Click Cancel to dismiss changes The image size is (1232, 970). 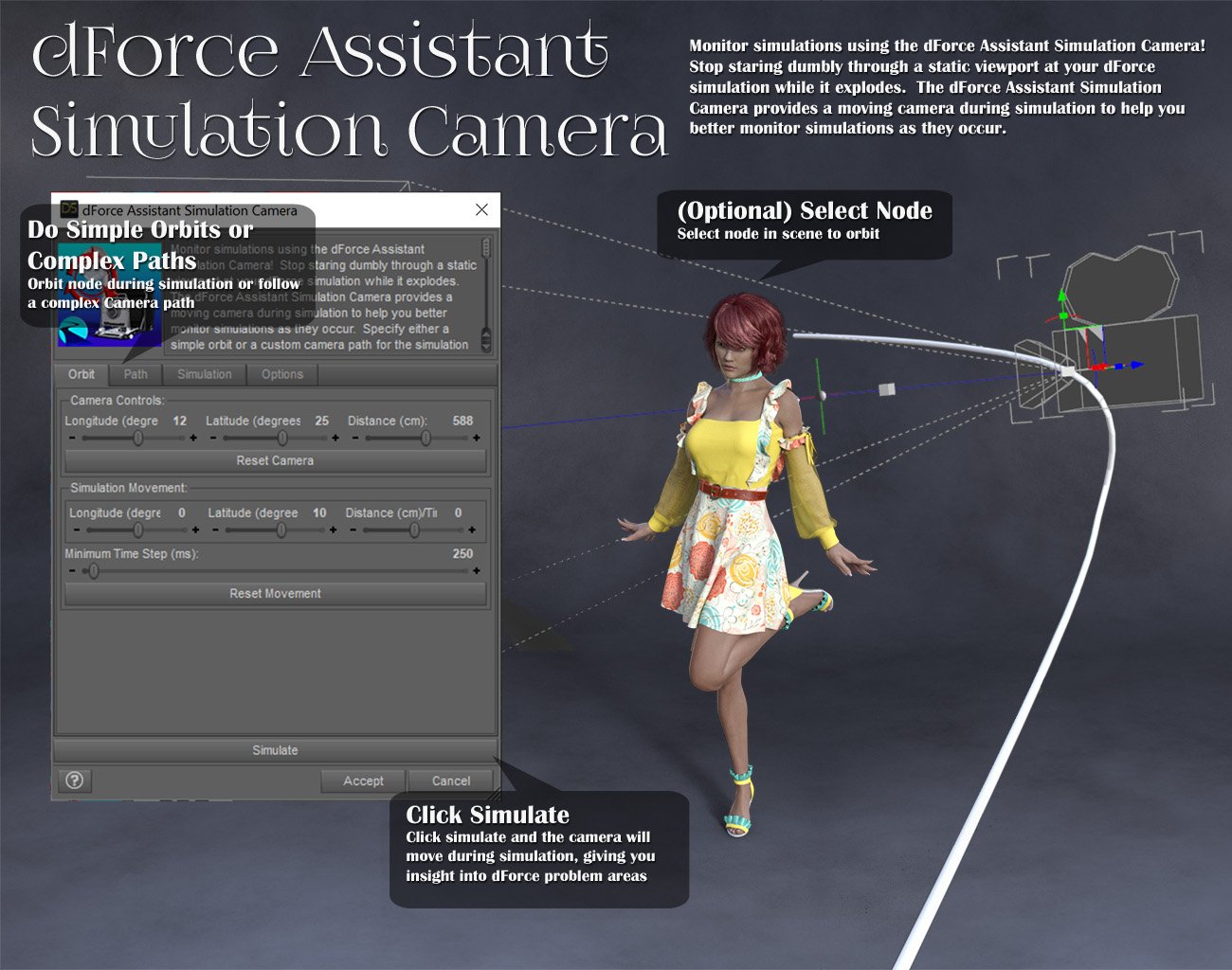[450, 781]
